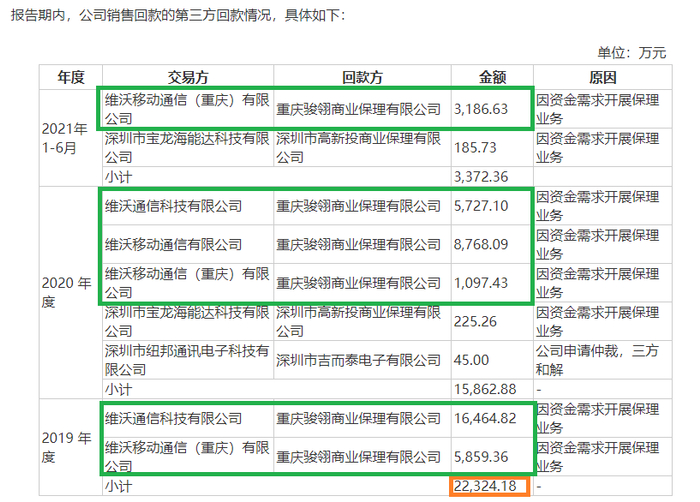Click the 金额 column header
Screen dimensions: 700x502
(x=492, y=77)
